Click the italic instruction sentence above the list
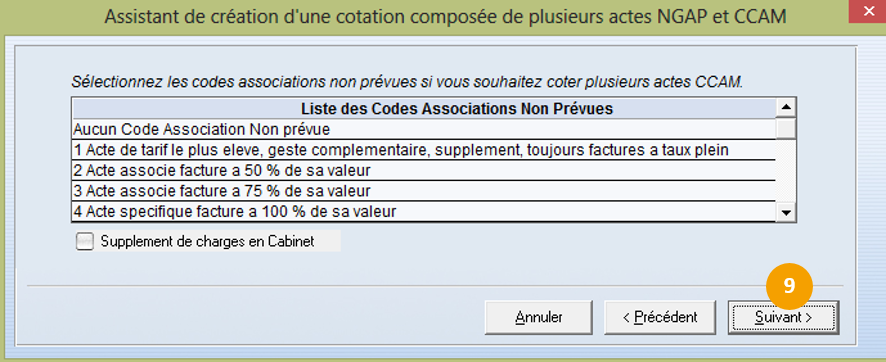Screen dimensions: 886x362 (407, 82)
